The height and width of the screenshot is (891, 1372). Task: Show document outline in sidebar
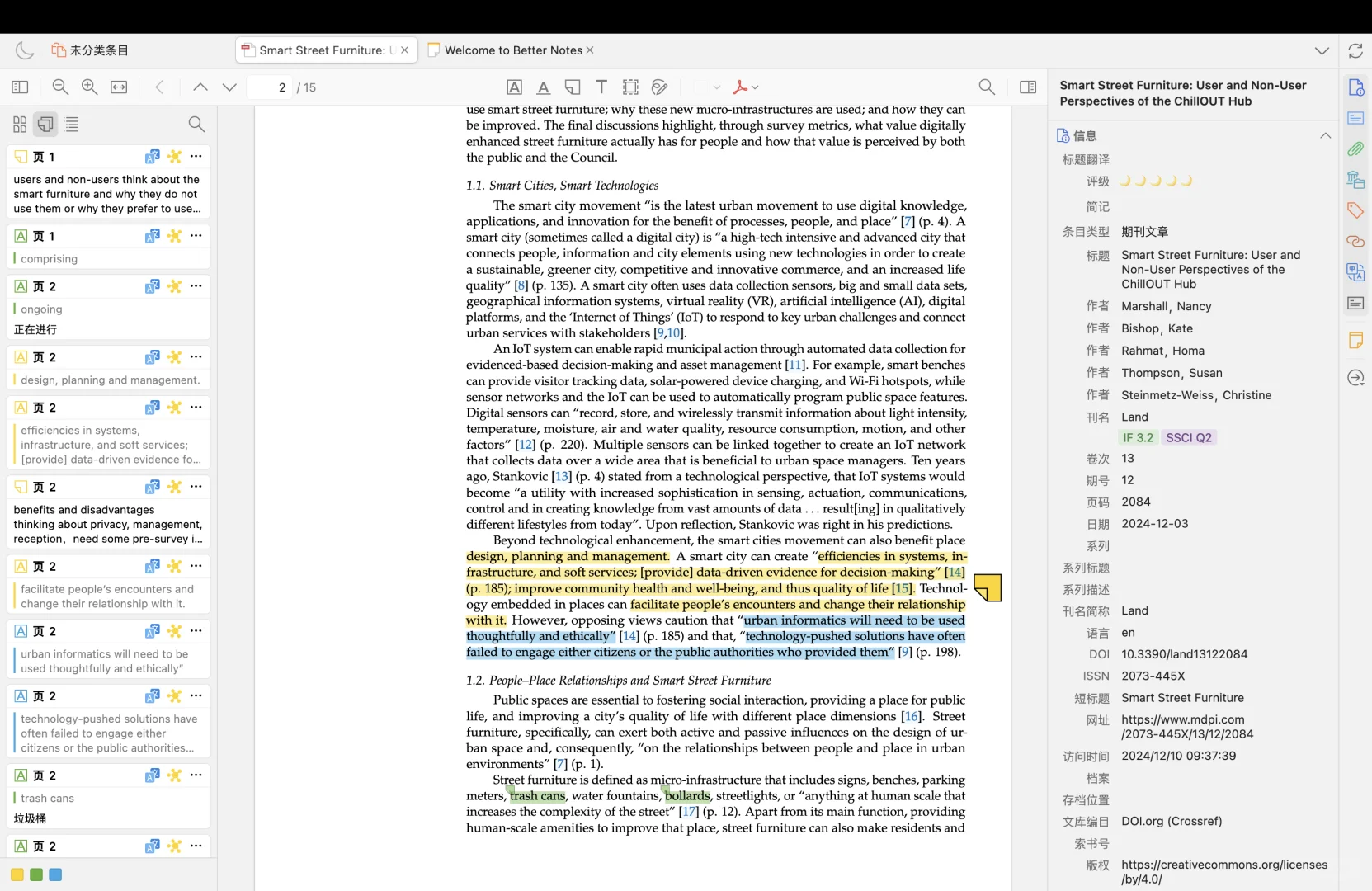(72, 124)
